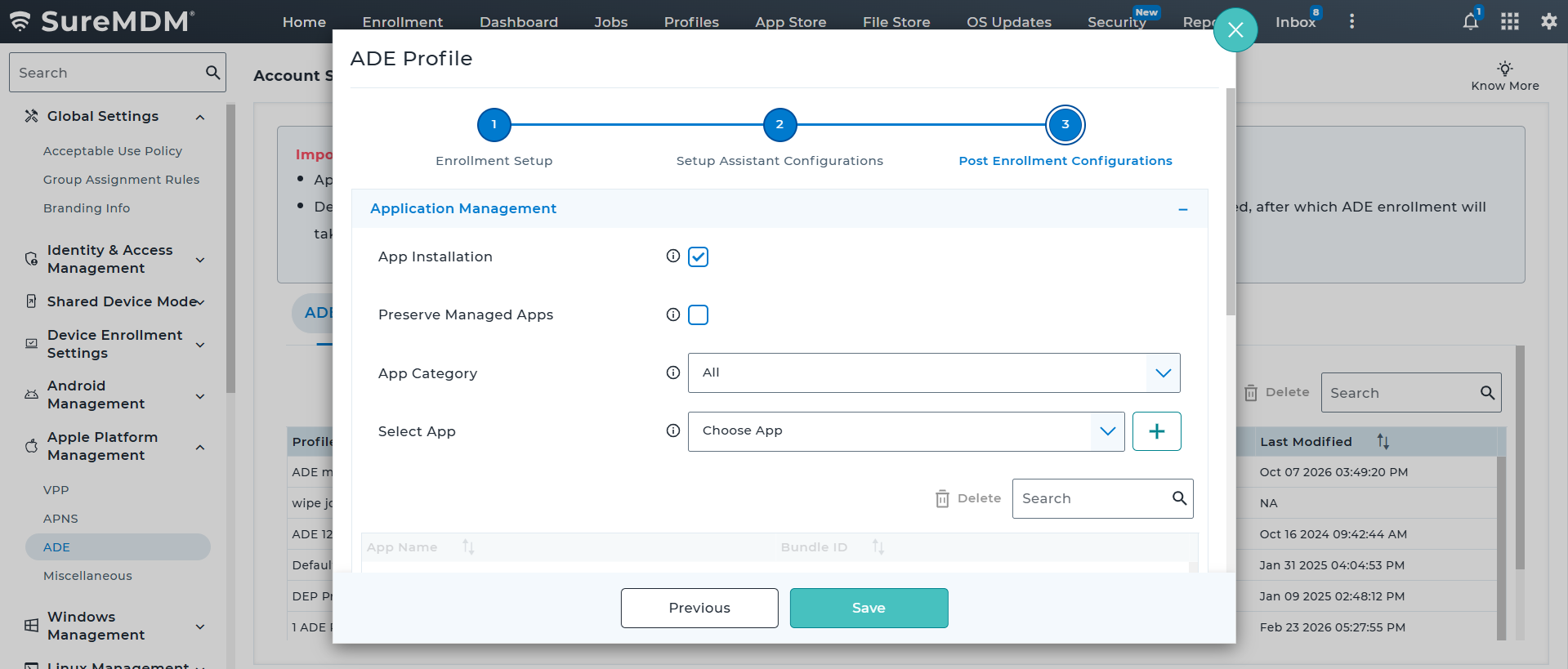
Task: Open Acceptable Use Policy in the sidebar
Action: tap(113, 151)
